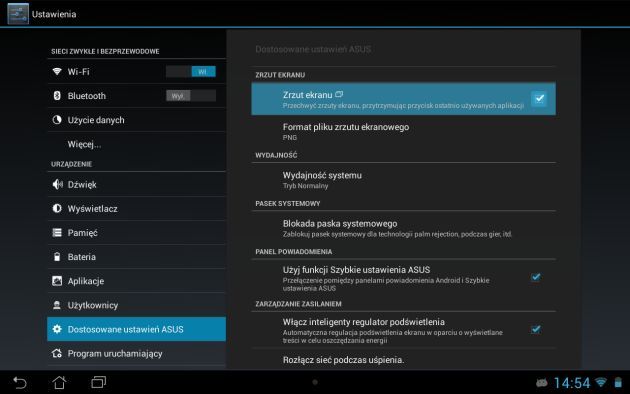The height and width of the screenshot is (394, 630).
Task: Toggle the Wi-Fi switch off
Action: tap(191, 71)
